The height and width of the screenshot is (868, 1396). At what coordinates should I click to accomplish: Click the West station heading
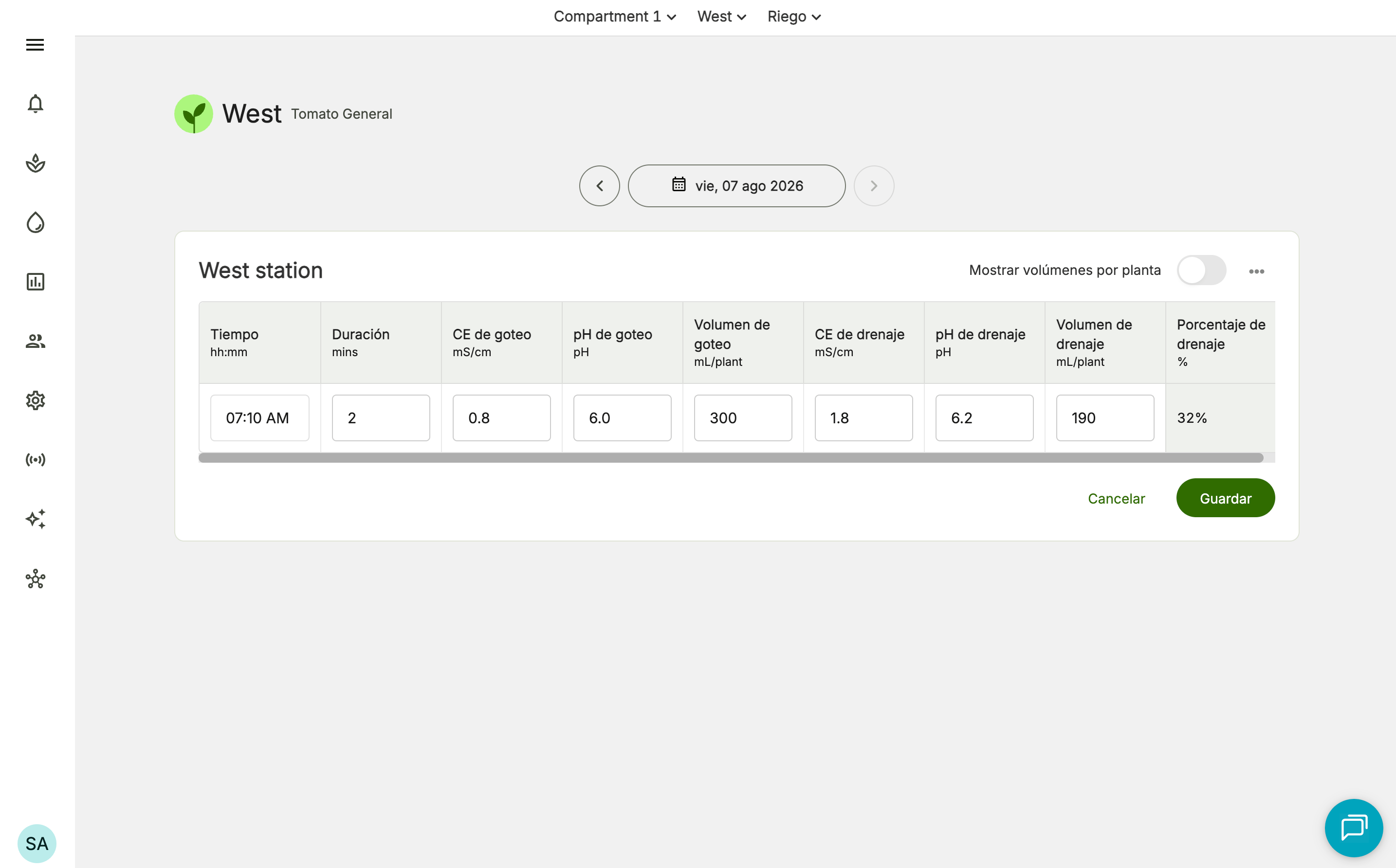(261, 271)
